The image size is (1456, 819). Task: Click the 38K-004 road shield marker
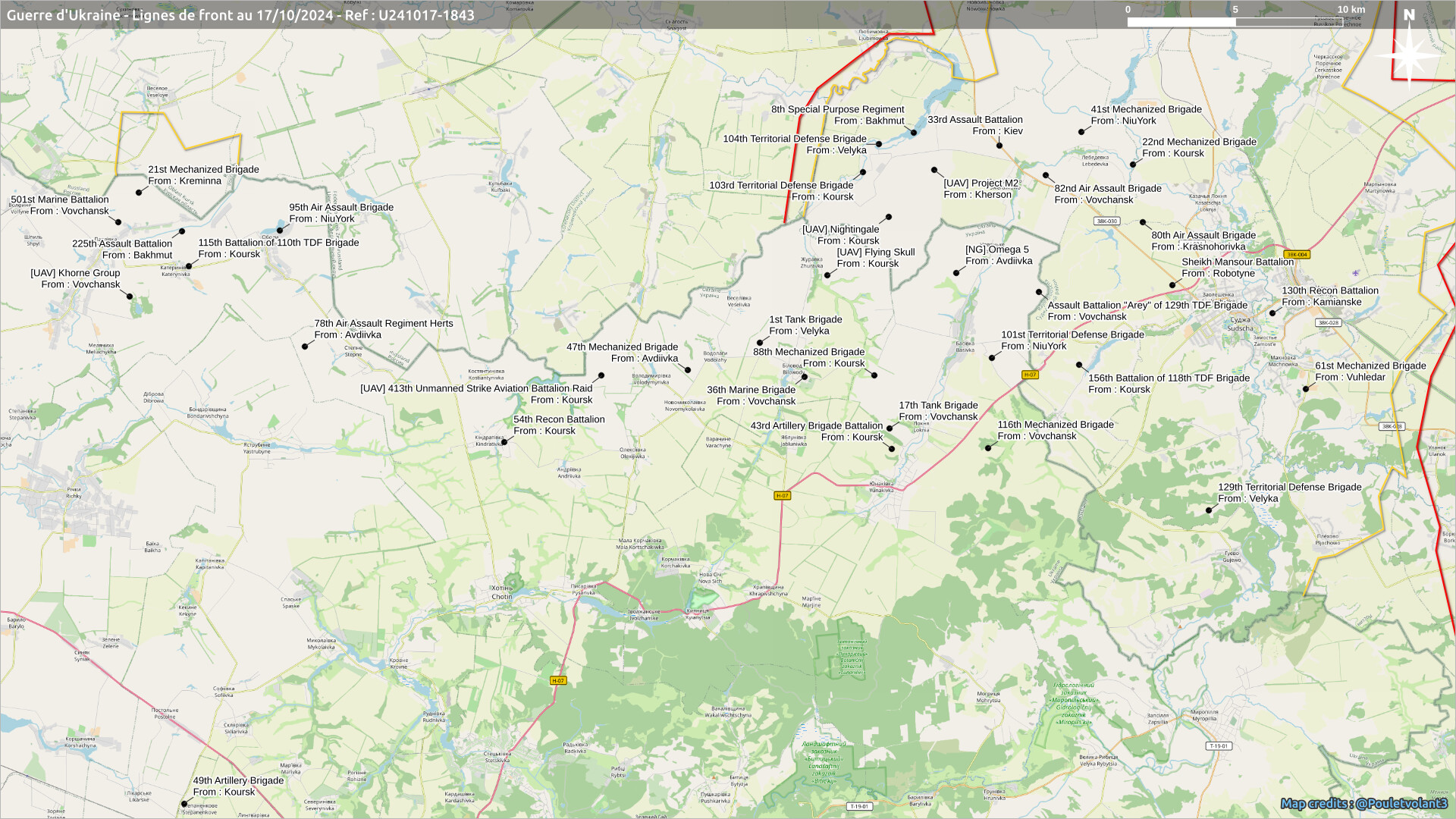point(1297,255)
